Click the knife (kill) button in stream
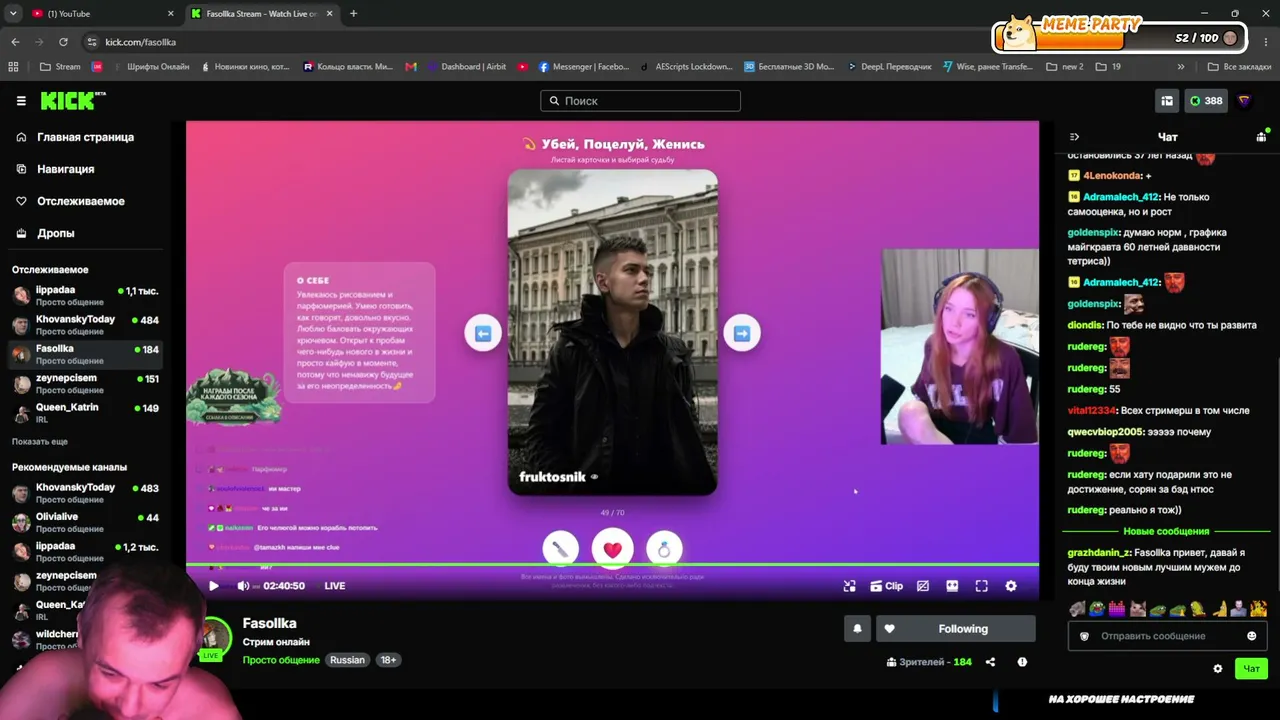1280x720 pixels. point(561,548)
